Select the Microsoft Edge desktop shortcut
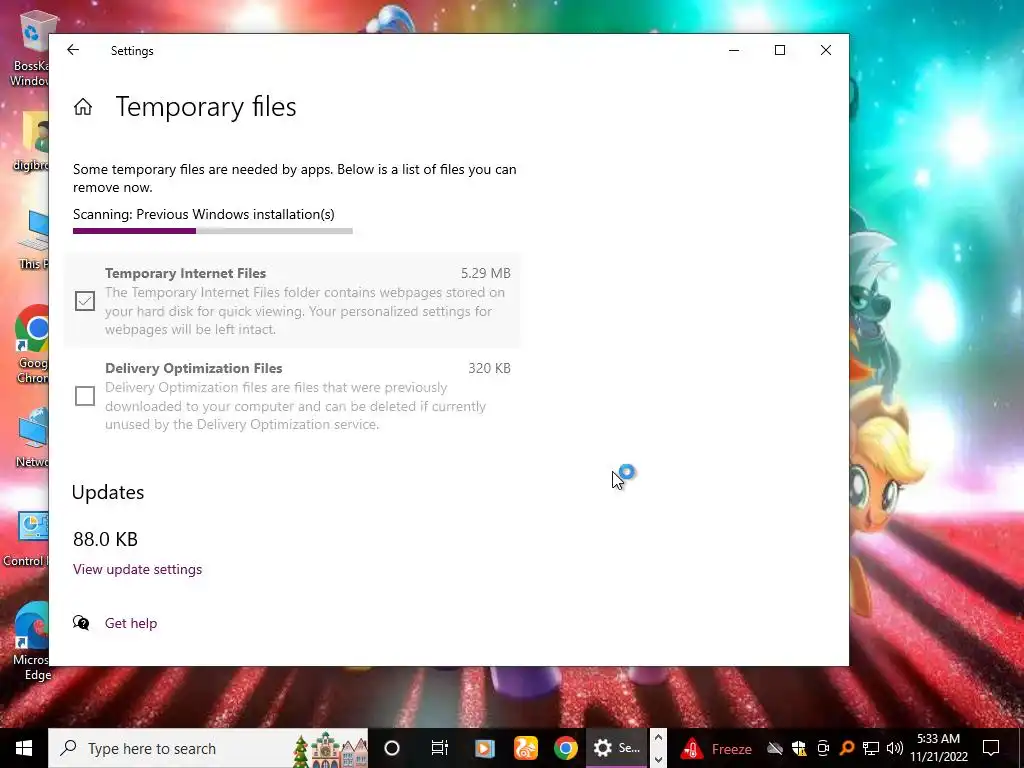This screenshot has width=1024, height=768. (31, 641)
